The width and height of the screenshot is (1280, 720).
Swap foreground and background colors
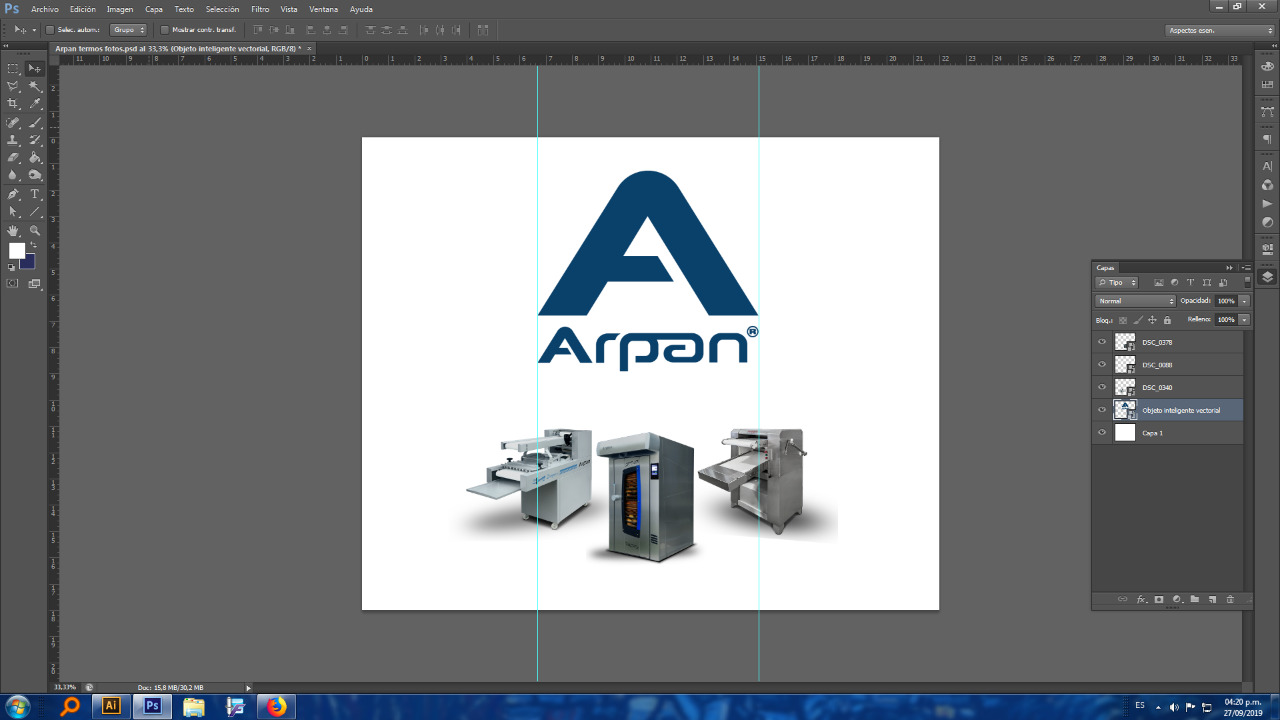(33, 245)
